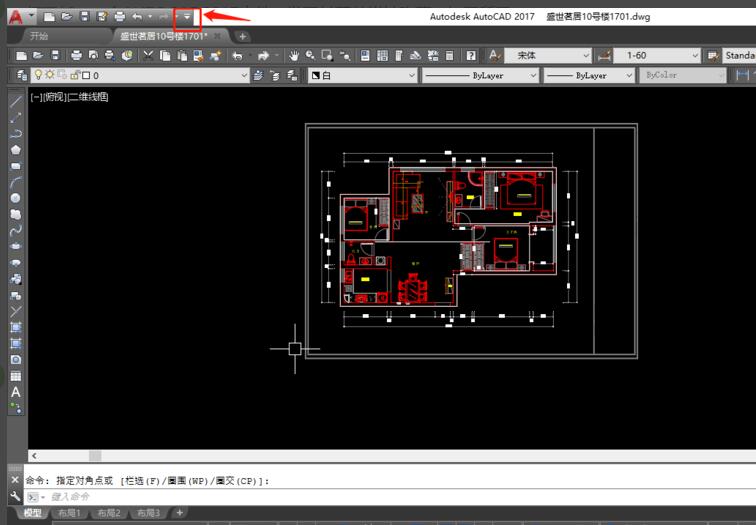
Task: Click Plot Preview icon in standard toolbar
Action: [93, 56]
